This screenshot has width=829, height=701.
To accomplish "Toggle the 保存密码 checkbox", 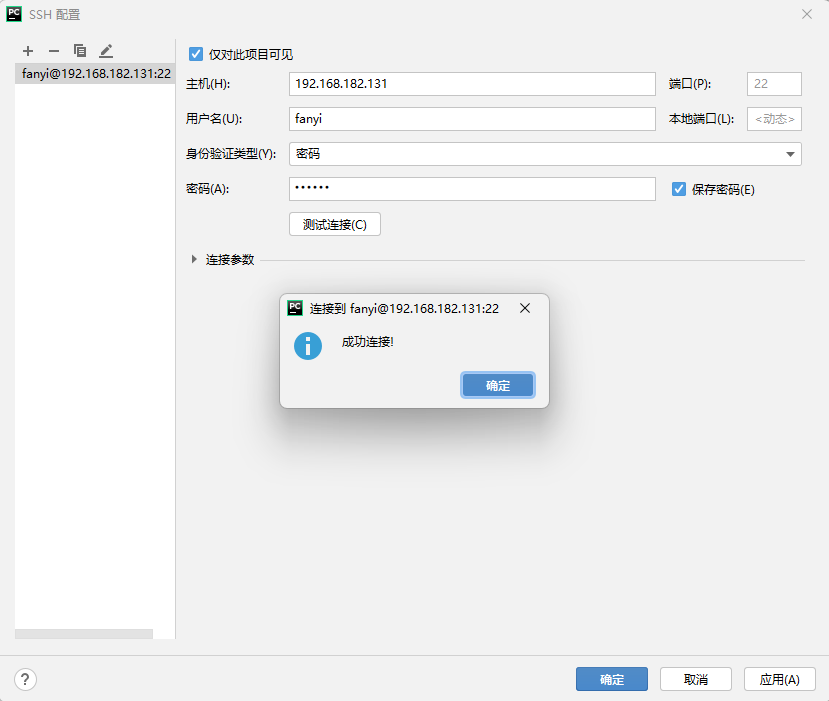I will [x=679, y=189].
